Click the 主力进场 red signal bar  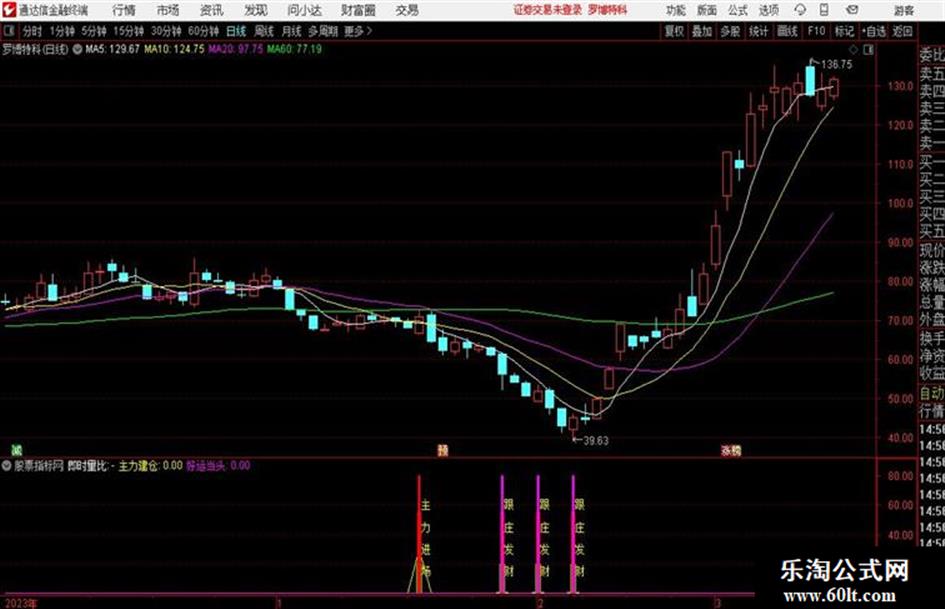click(419, 534)
